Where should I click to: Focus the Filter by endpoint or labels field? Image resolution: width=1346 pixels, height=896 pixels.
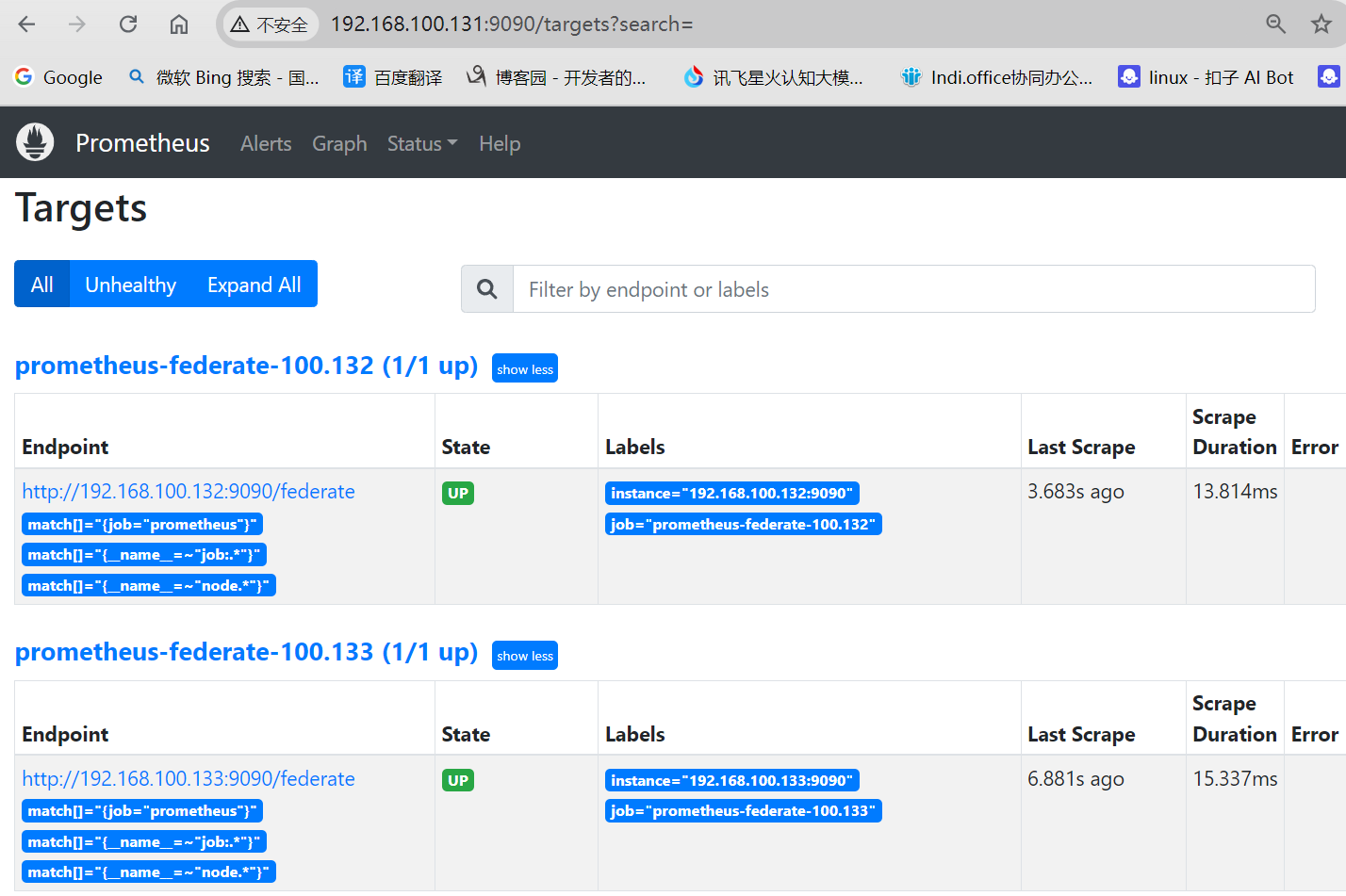913,289
